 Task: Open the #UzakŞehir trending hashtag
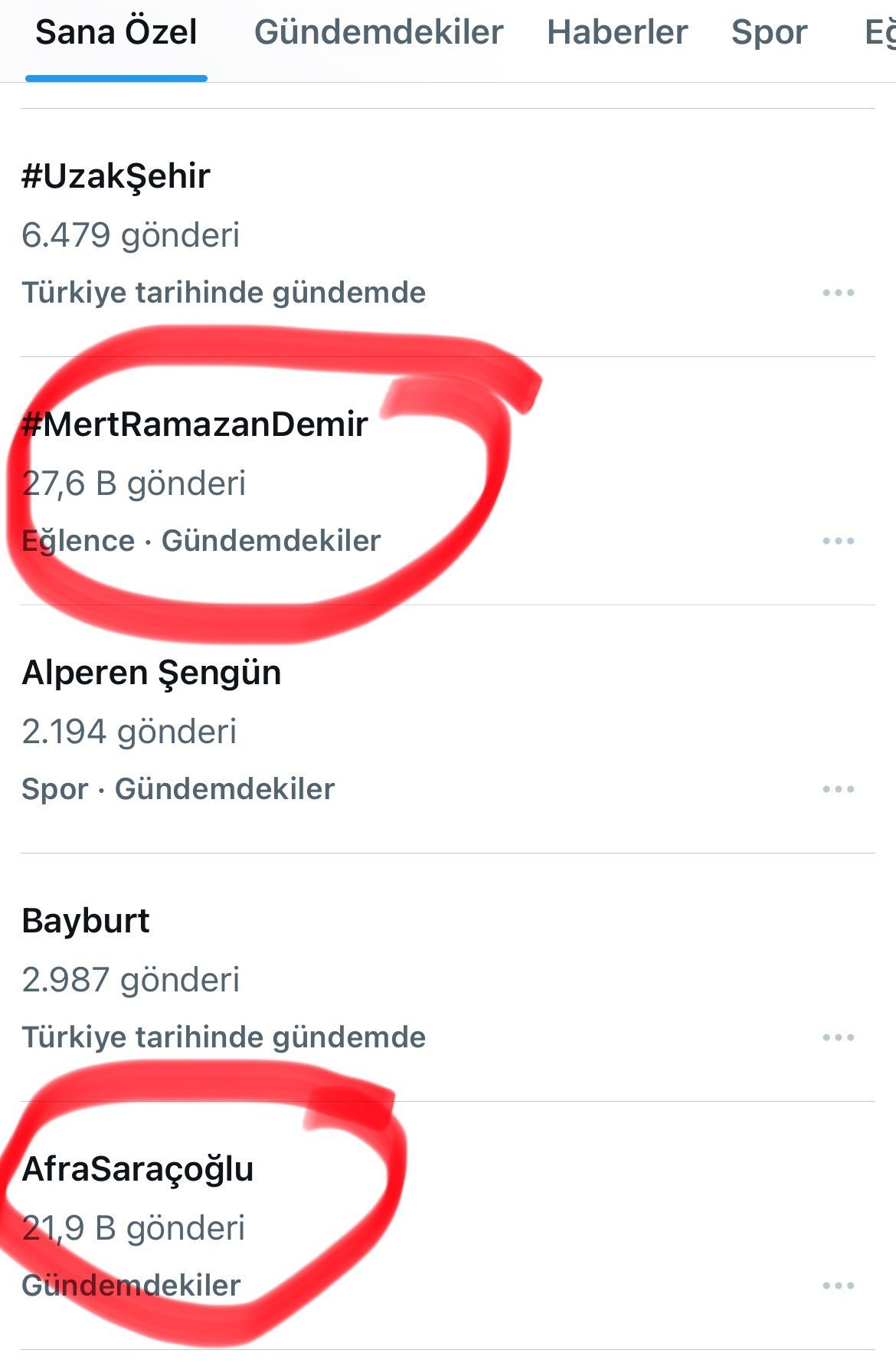click(116, 176)
